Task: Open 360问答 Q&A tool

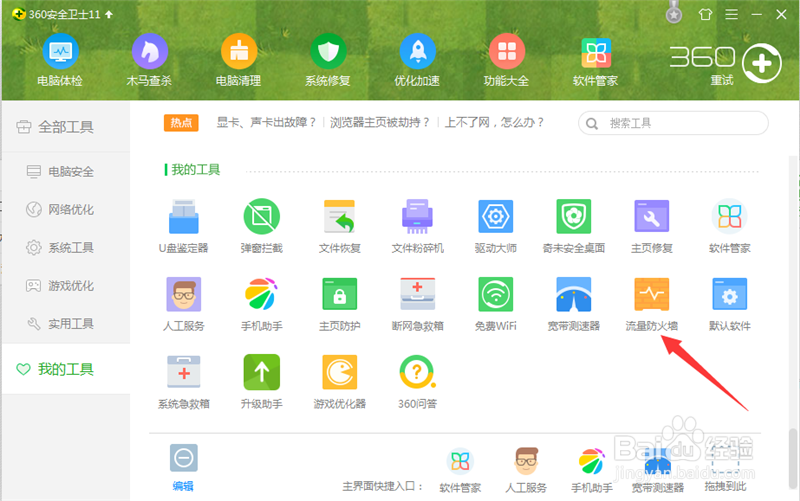Action: [417, 382]
